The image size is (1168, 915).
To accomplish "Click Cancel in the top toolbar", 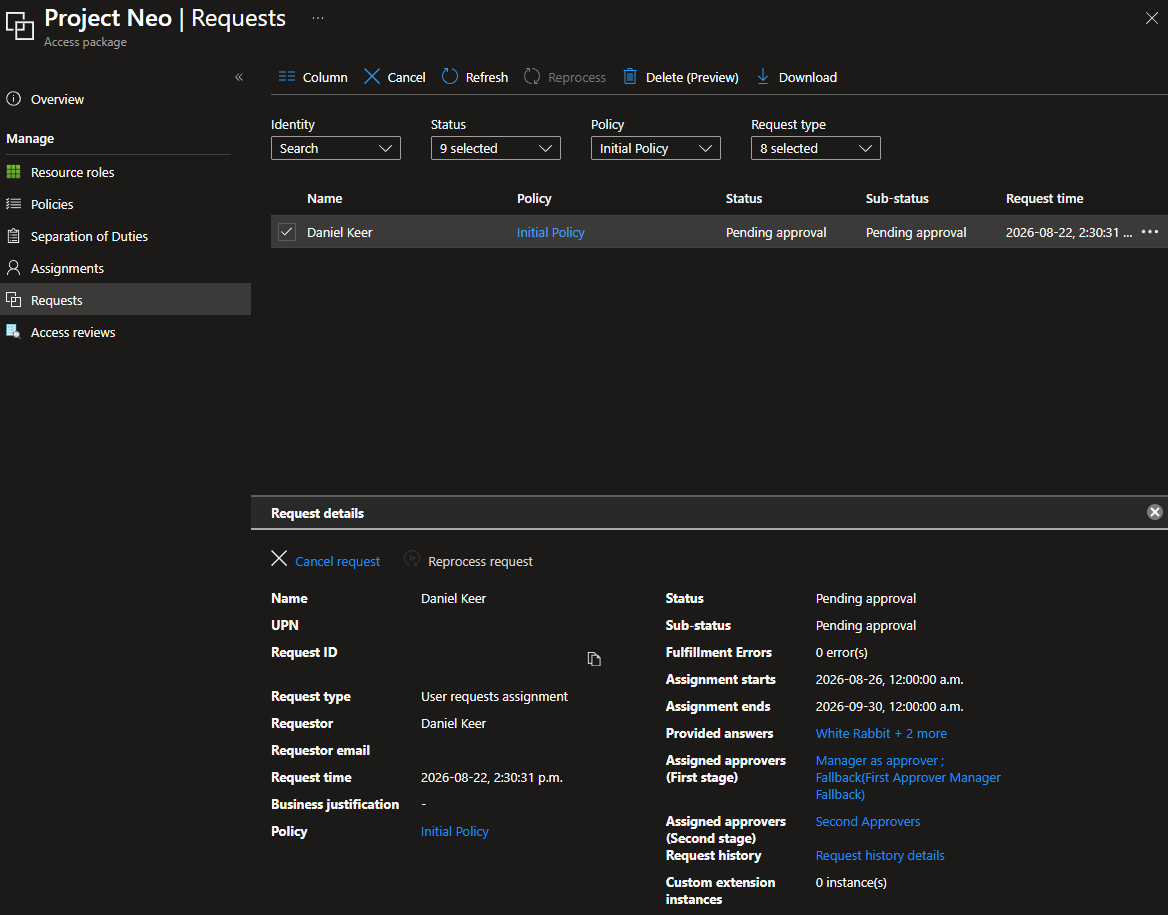I will (x=395, y=77).
